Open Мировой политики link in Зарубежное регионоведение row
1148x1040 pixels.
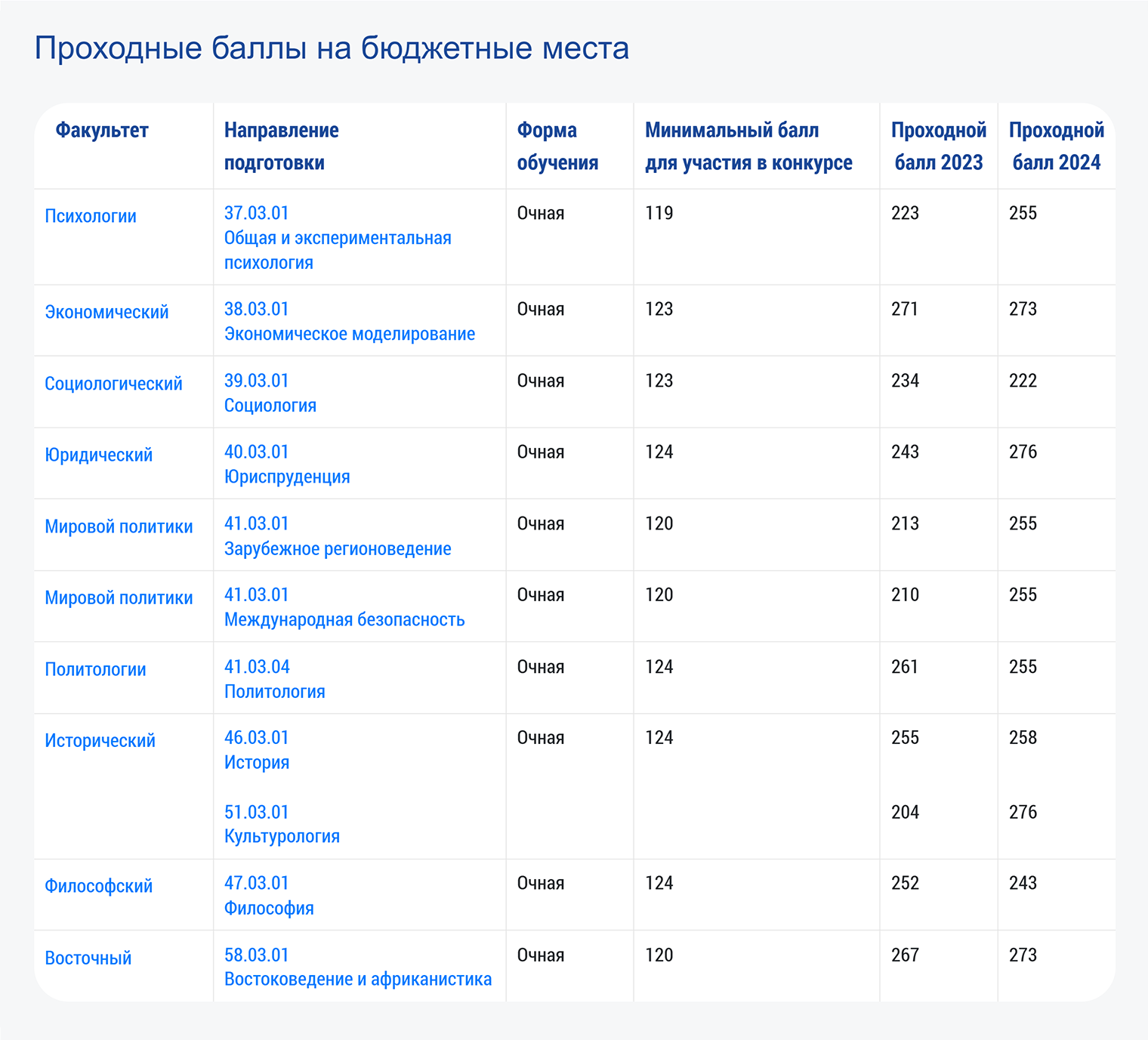pyautogui.click(x=119, y=527)
